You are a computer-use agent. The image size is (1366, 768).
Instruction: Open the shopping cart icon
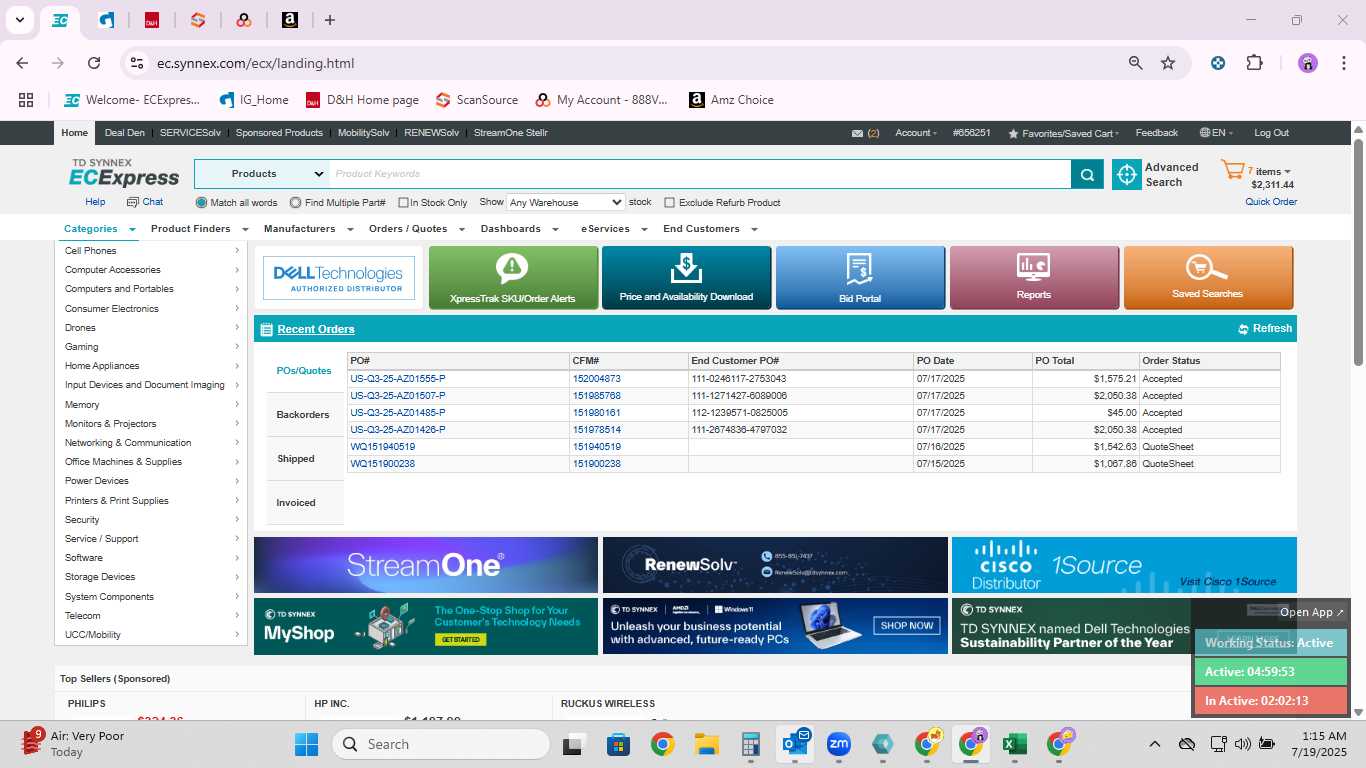click(1232, 170)
